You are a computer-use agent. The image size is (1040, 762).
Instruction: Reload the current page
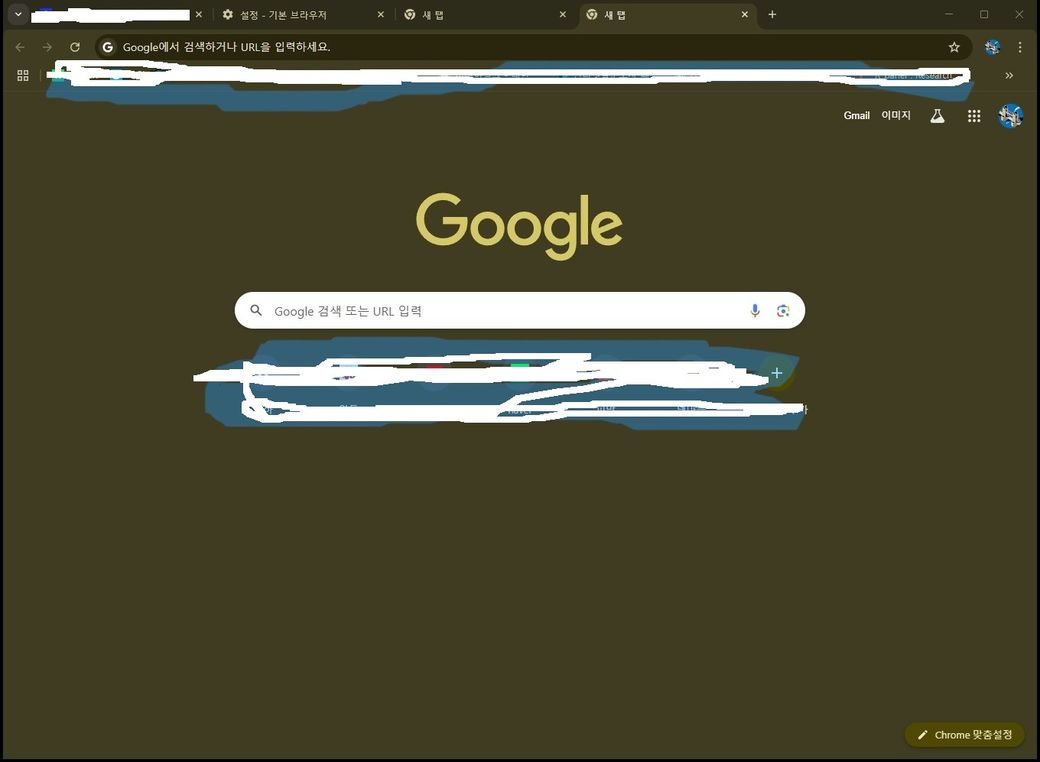pyautogui.click(x=75, y=47)
